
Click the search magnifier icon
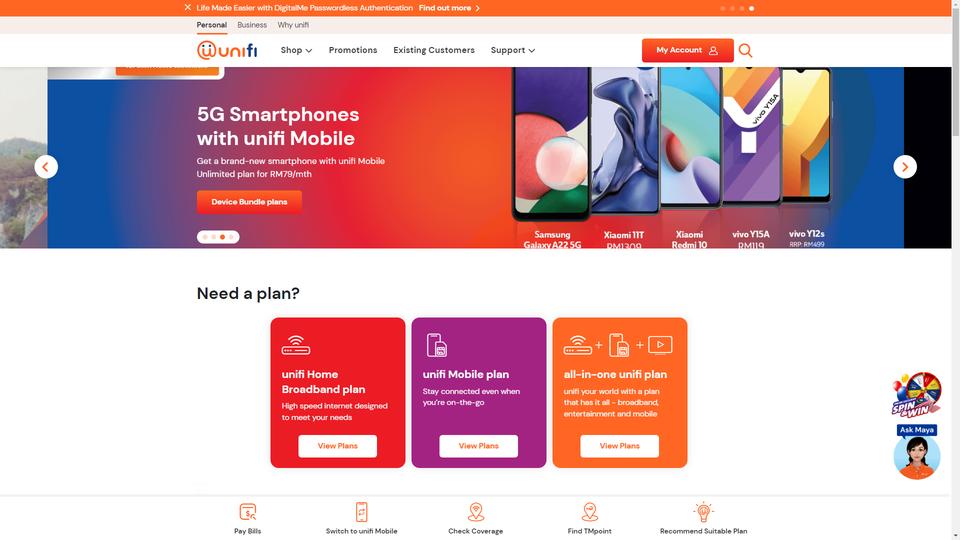coord(745,50)
